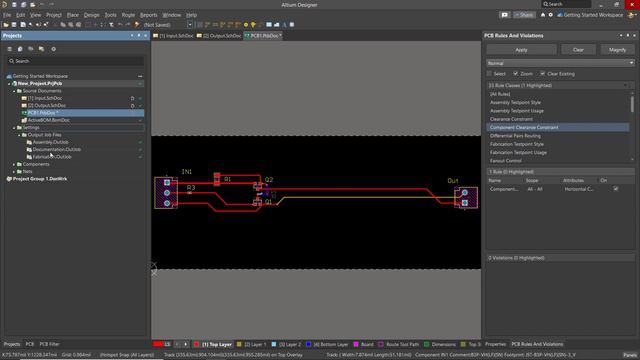Viewport: 640px width, 360px height.
Task: Expand the Nets folder
Action: 14,171
